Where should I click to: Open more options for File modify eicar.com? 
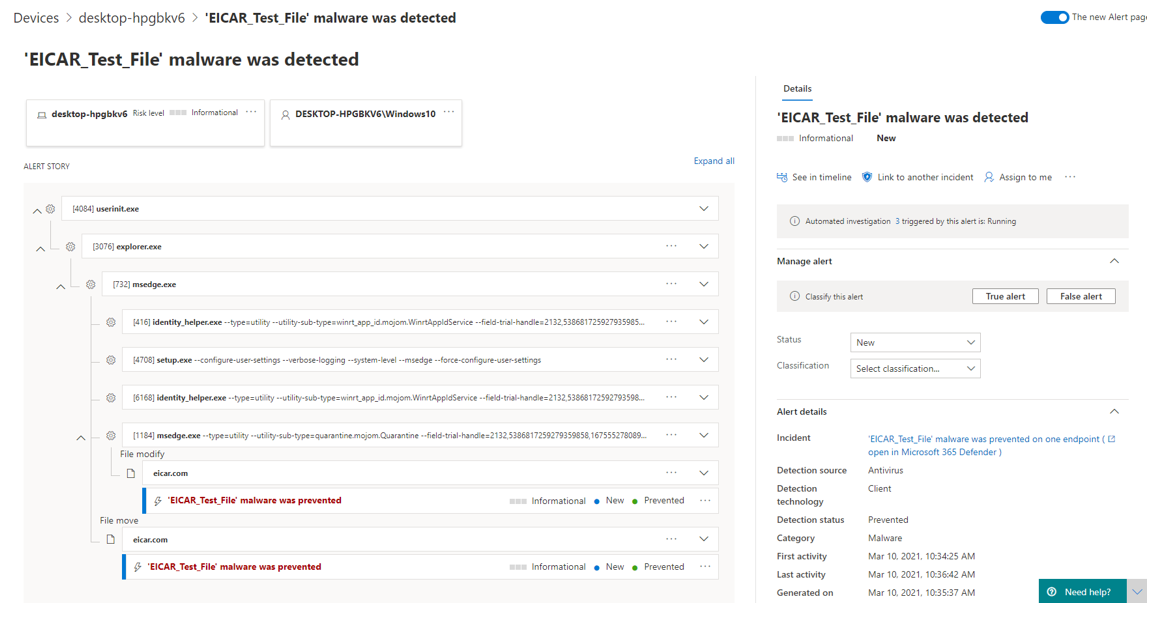tap(671, 473)
